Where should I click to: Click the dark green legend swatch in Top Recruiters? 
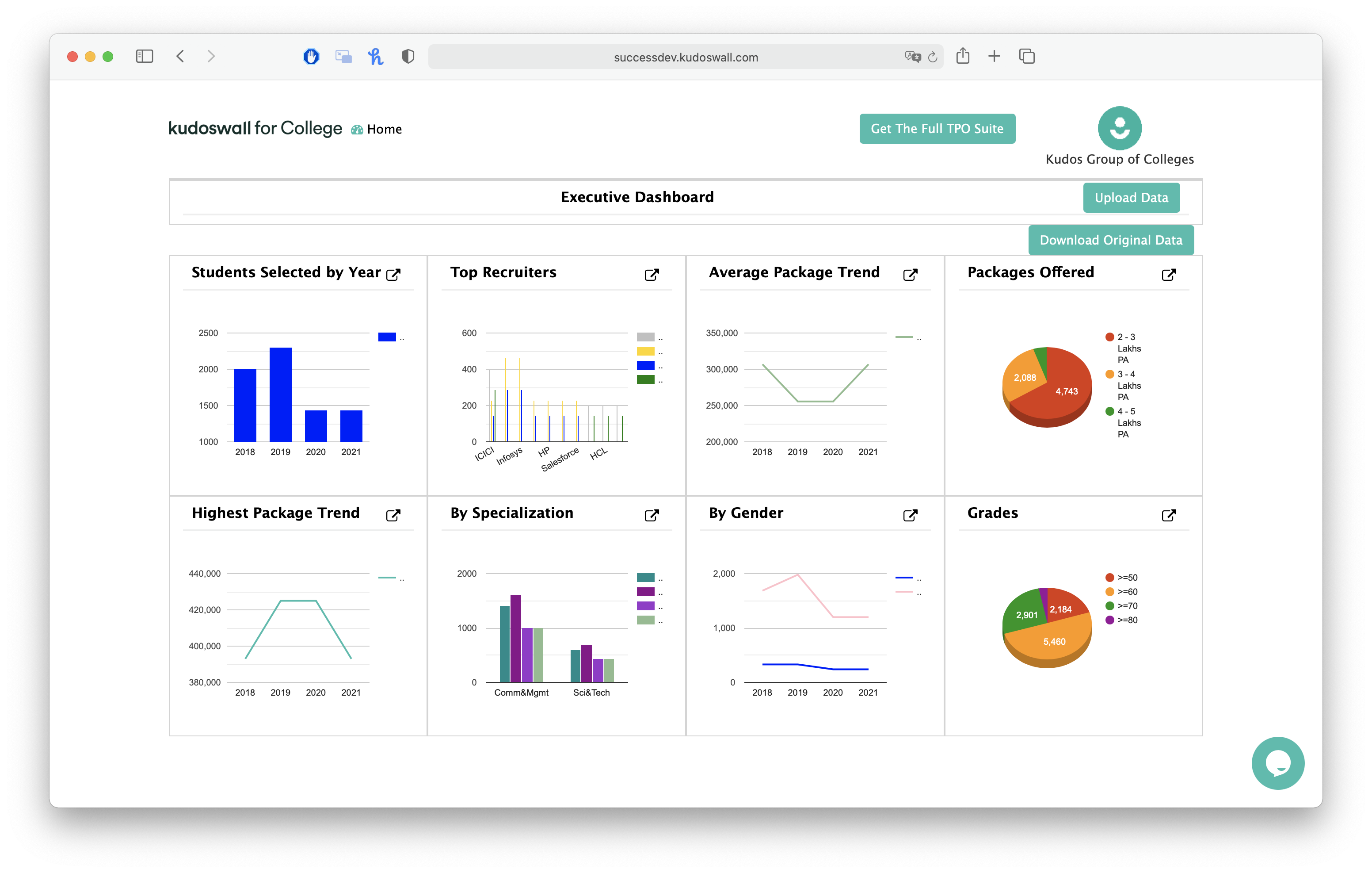[645, 380]
